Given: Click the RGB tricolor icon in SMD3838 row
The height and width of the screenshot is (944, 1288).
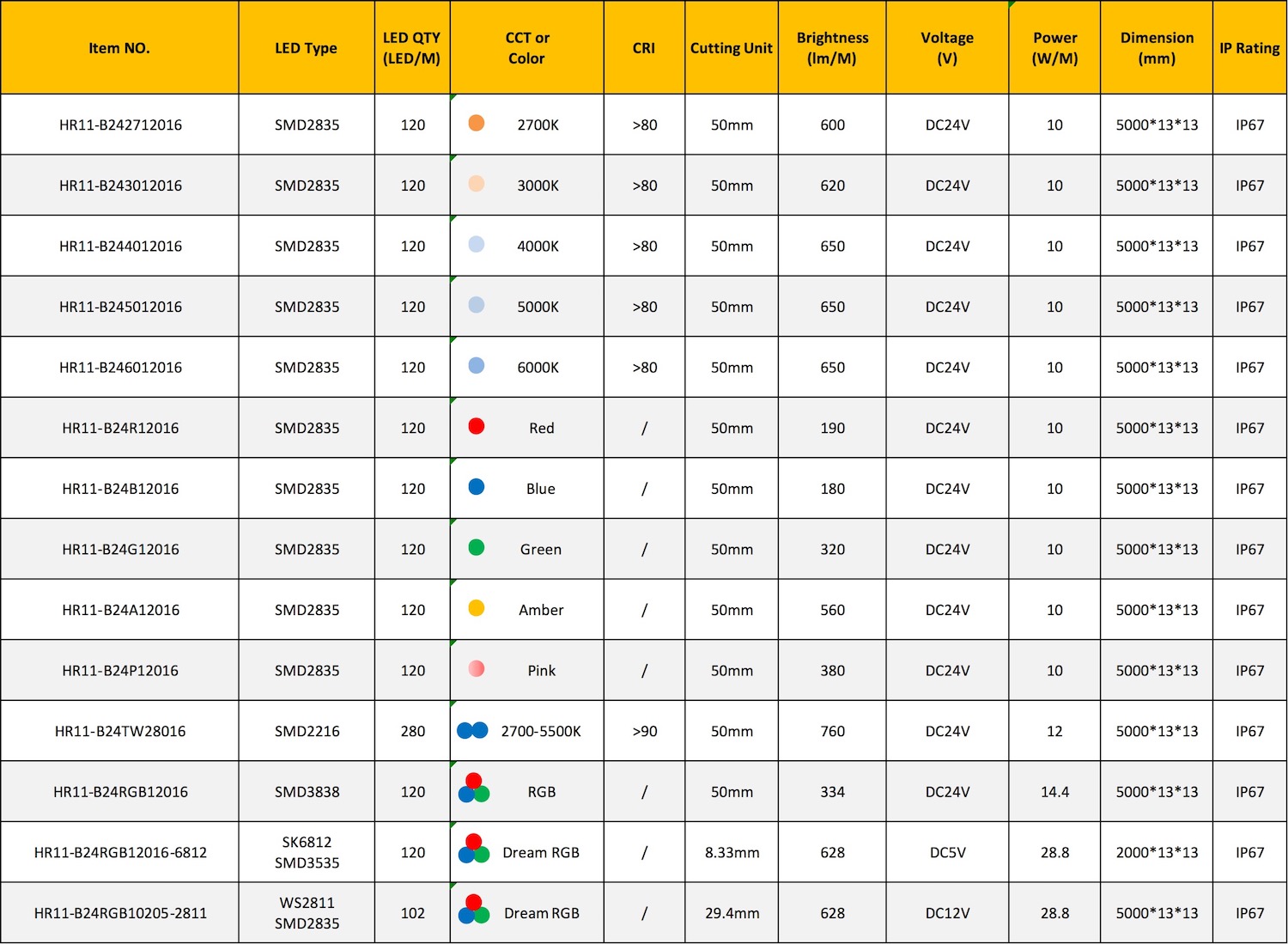Looking at the screenshot, I should tap(474, 788).
